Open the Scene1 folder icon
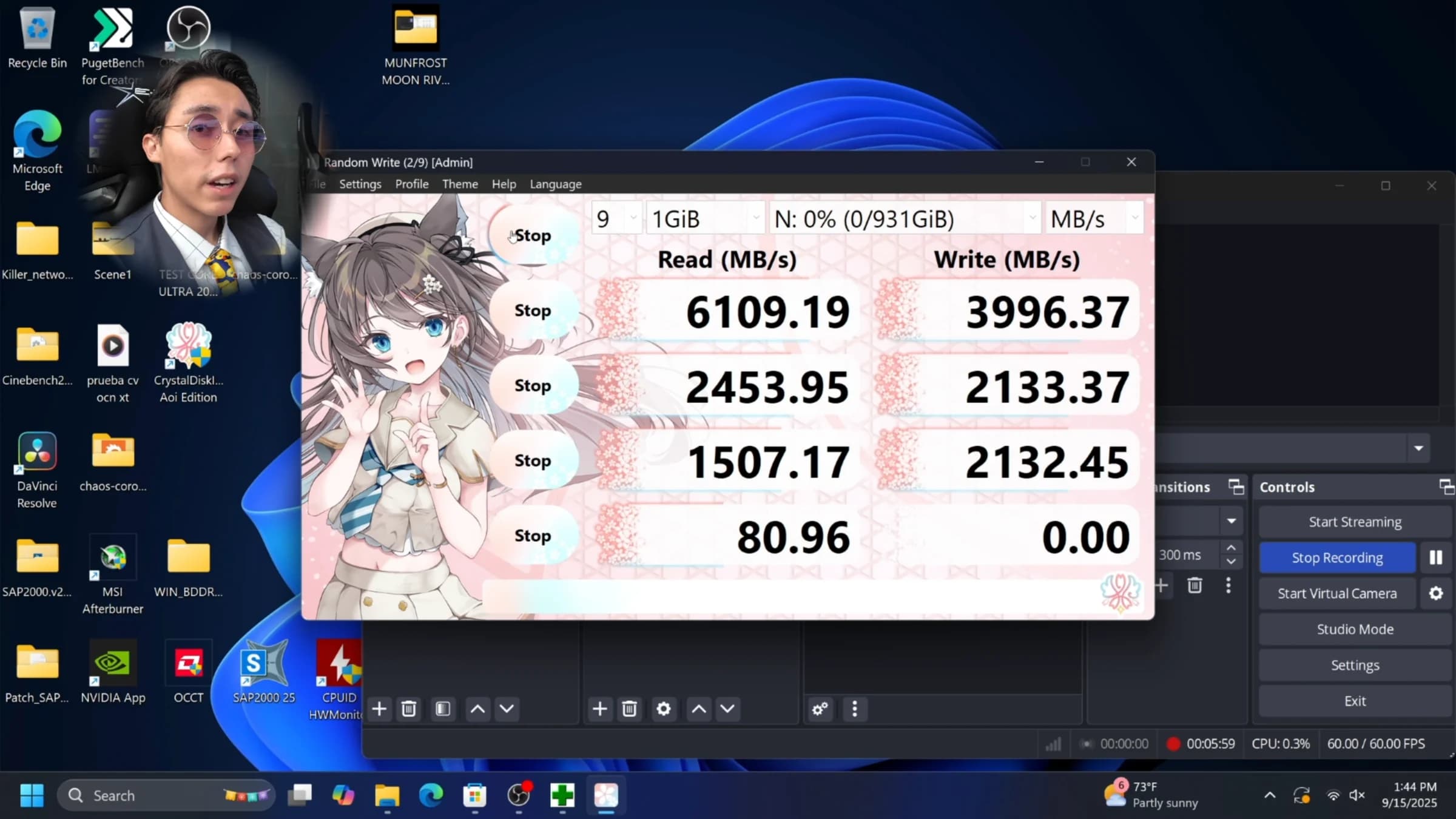The width and height of the screenshot is (1456, 819). coord(113,250)
